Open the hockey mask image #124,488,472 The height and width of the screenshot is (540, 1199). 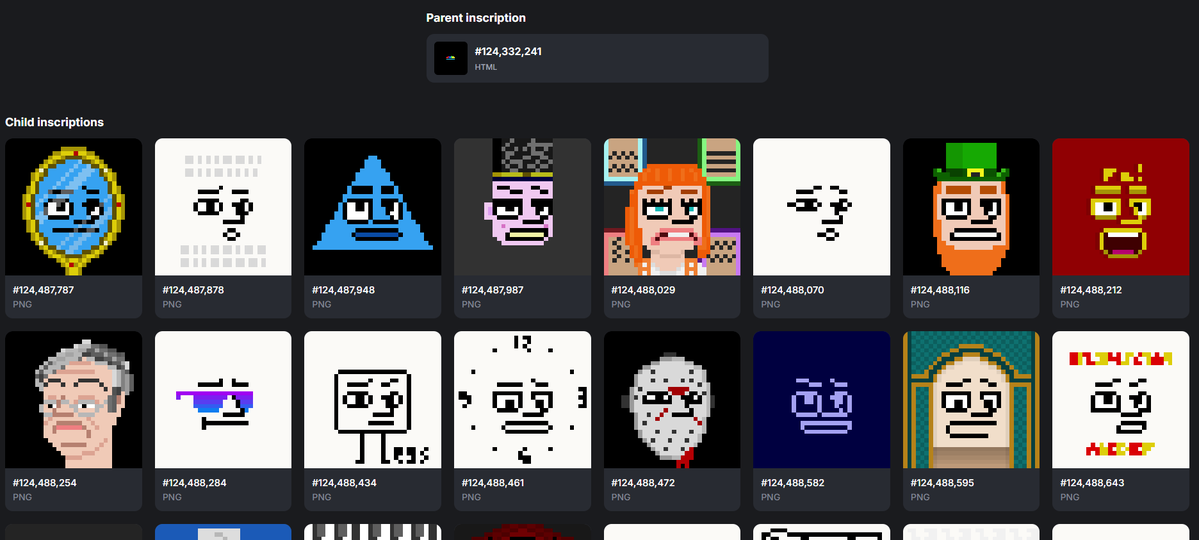(672, 399)
